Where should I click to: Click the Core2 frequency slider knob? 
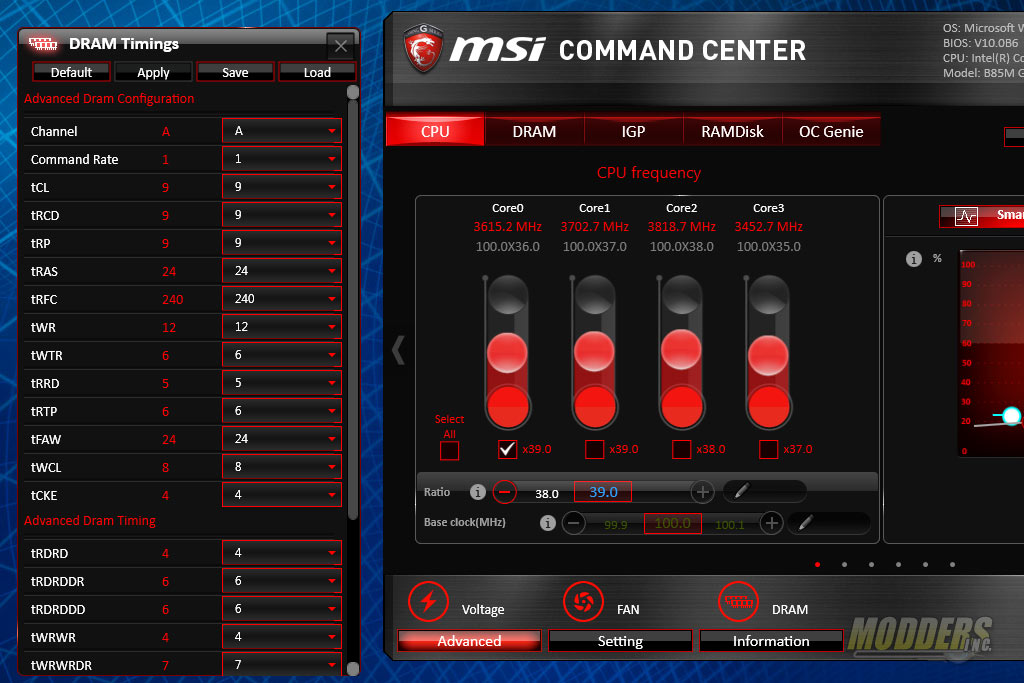[681, 349]
